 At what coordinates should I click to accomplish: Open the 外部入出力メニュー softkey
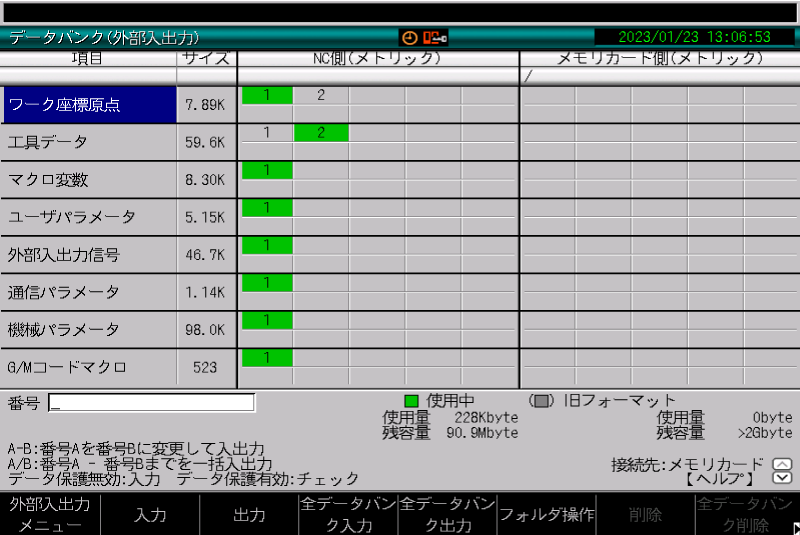point(50,514)
